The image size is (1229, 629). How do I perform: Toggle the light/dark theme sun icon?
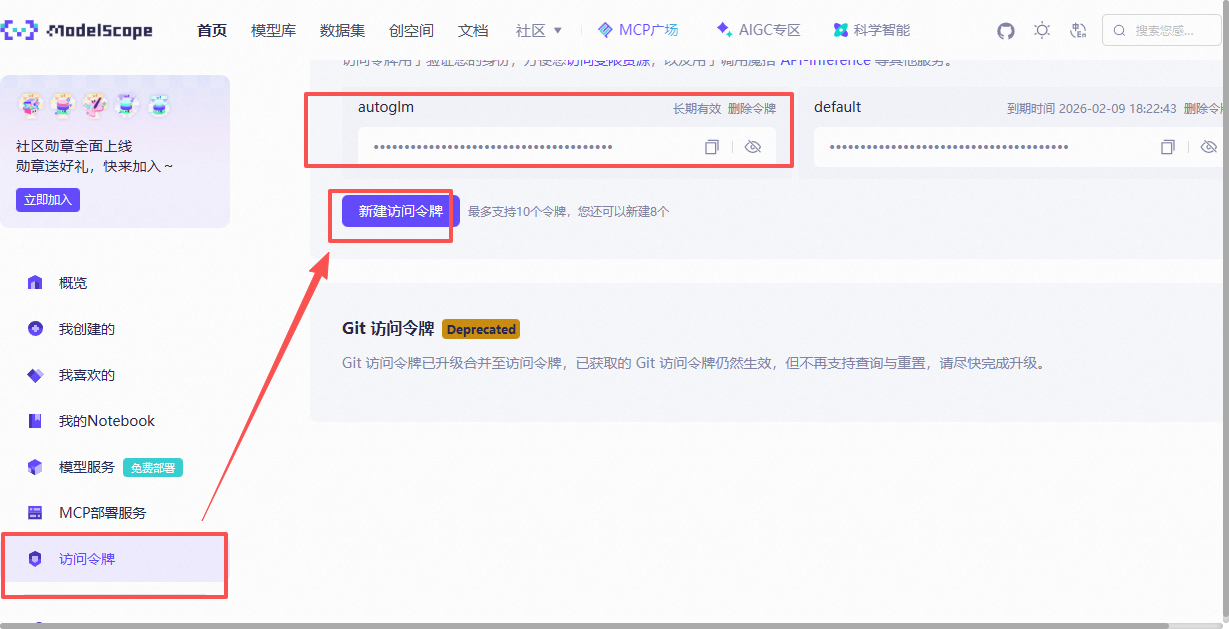pos(1042,31)
